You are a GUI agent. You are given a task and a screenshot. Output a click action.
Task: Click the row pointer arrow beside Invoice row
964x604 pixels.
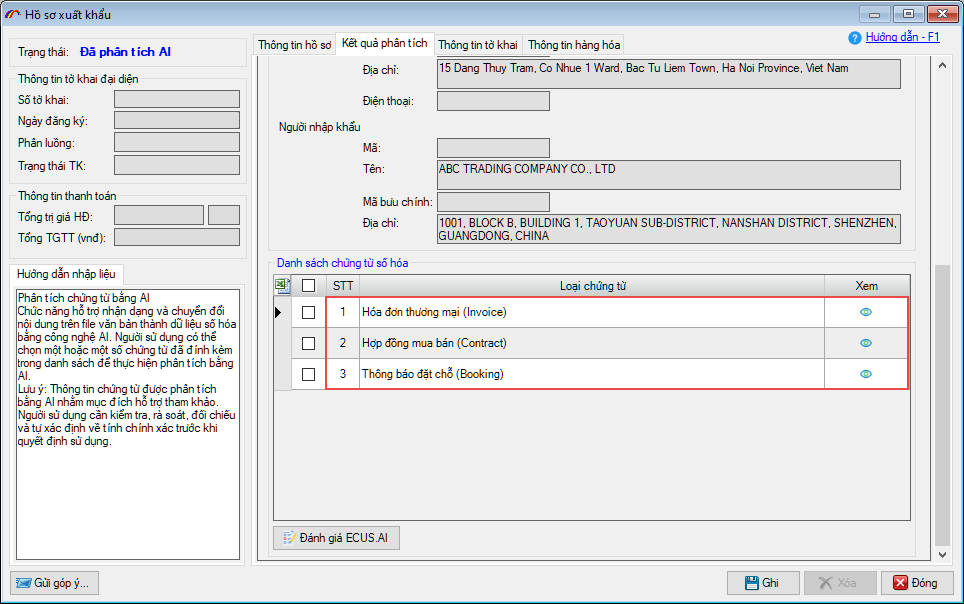(x=280, y=313)
